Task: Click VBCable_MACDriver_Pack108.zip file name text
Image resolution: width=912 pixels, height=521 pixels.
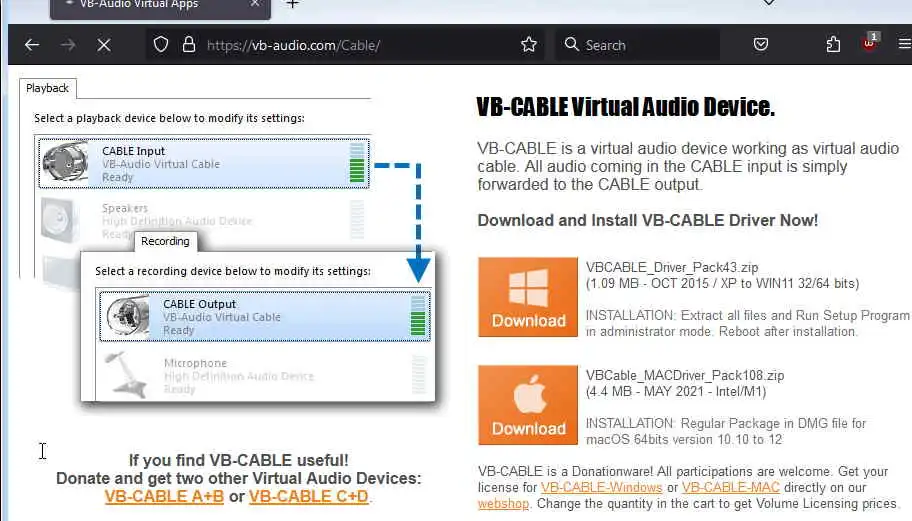Action: [x=685, y=376]
